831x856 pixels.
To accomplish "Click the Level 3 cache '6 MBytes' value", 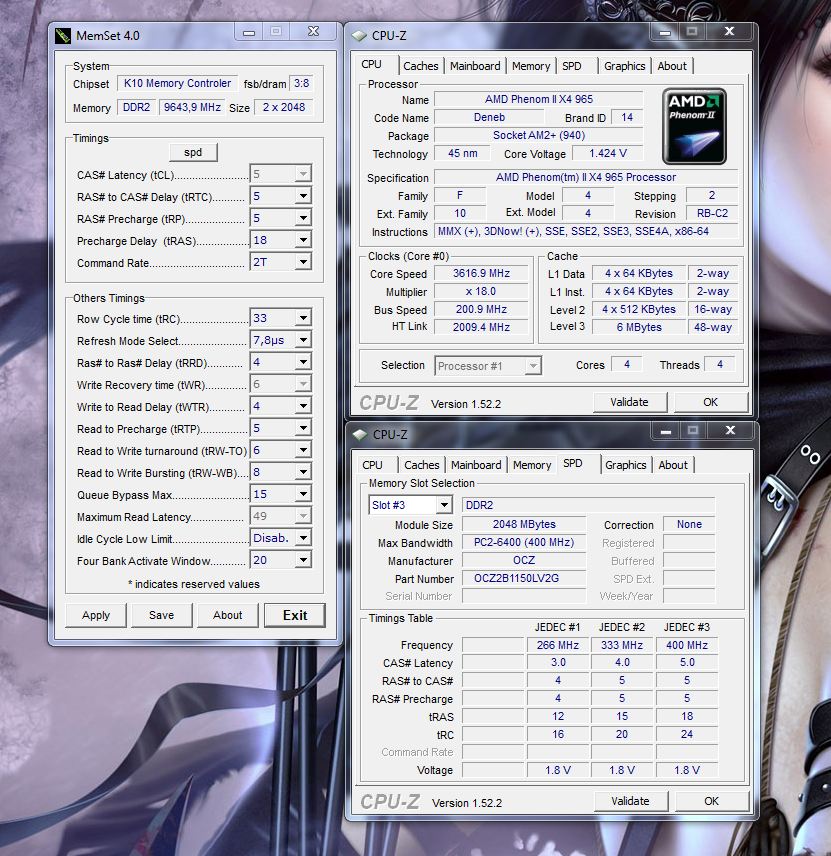I will pos(639,327).
